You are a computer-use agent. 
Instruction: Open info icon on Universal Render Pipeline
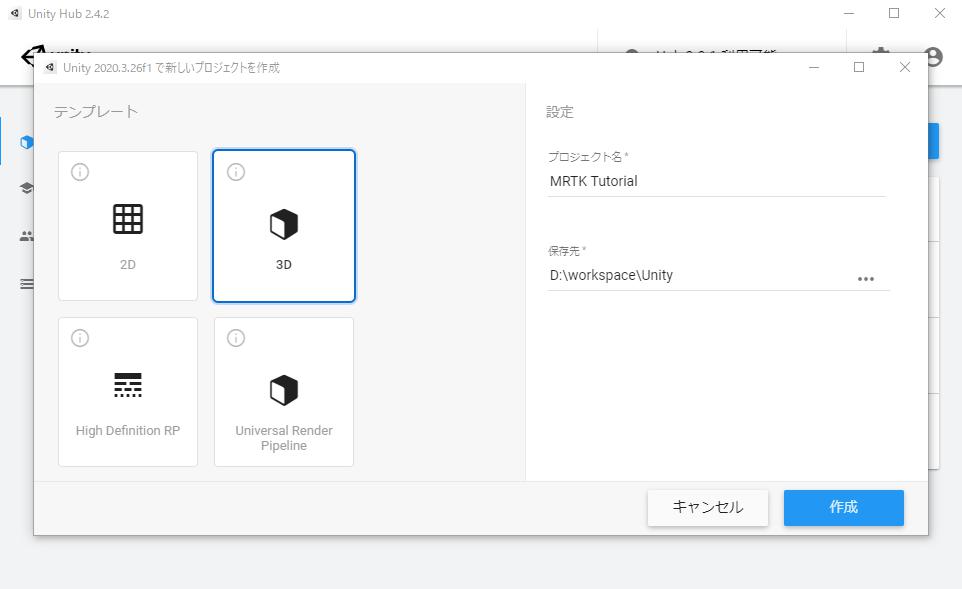pos(236,337)
